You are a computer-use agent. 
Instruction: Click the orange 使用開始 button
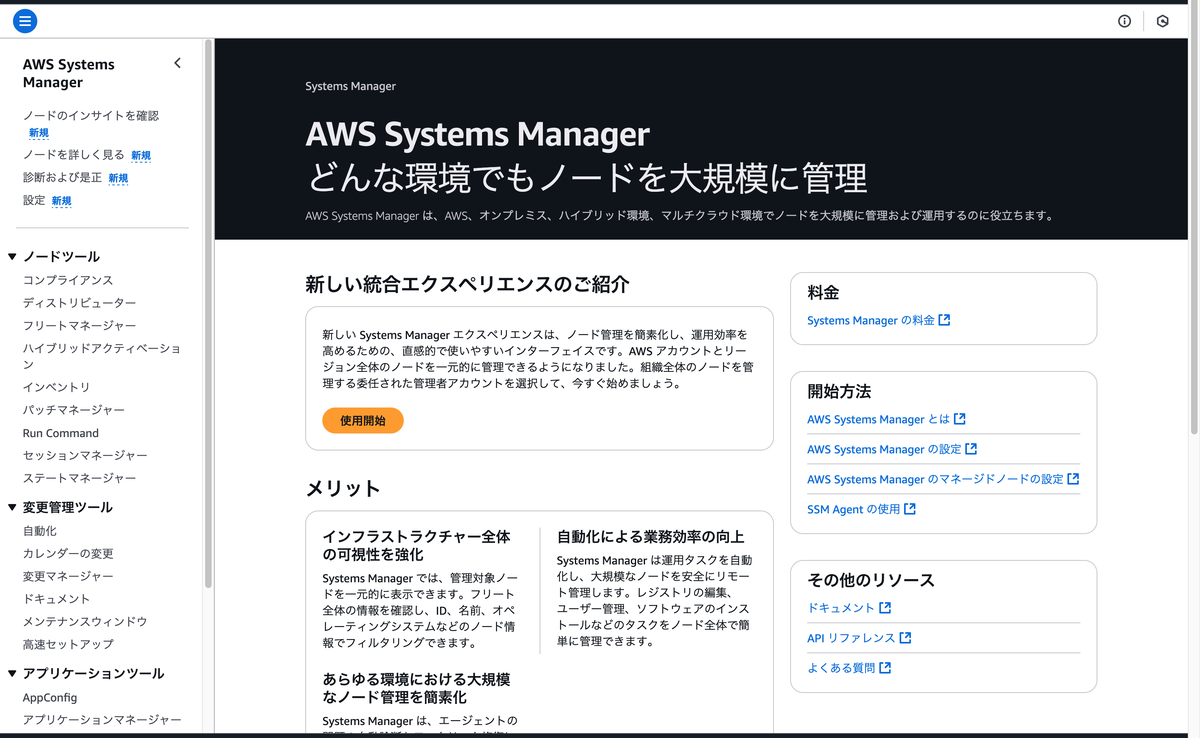coord(363,421)
